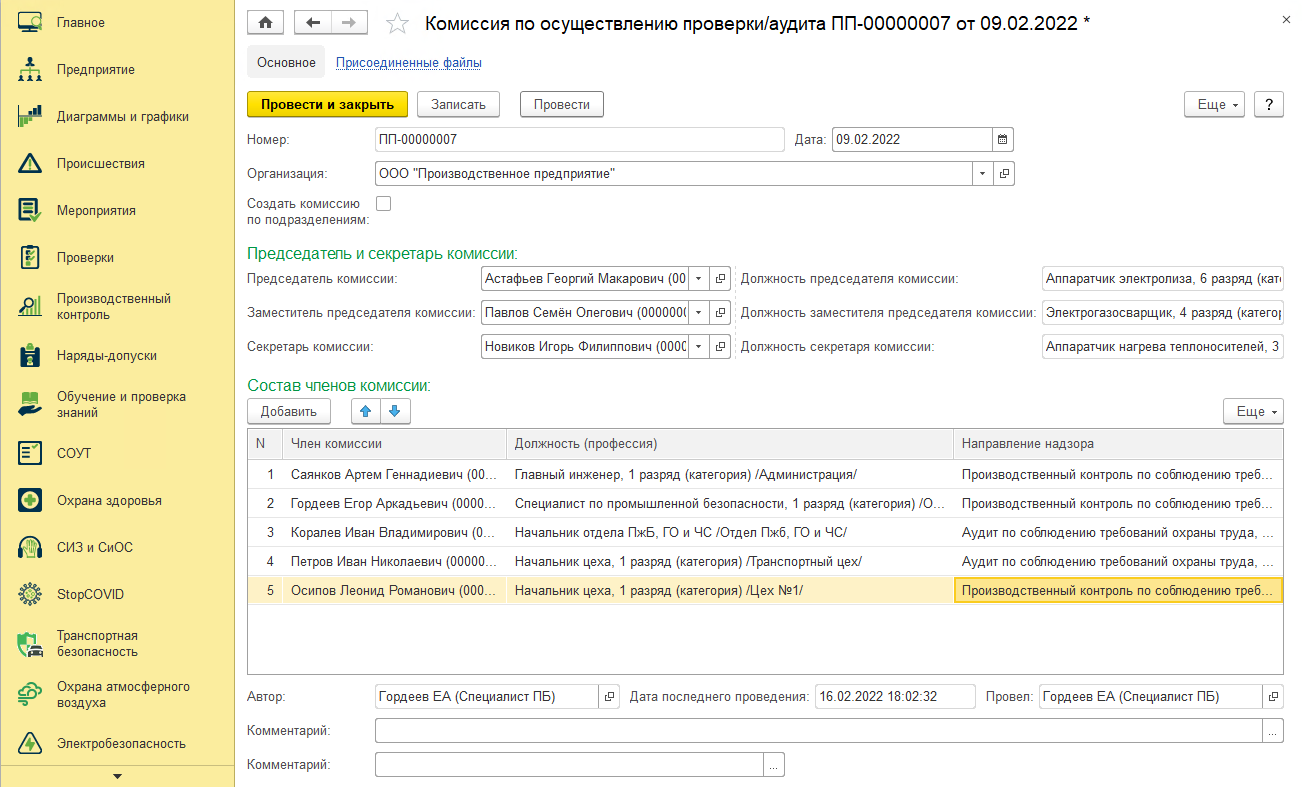
Task: Open the Происшествия warning icon
Action: point(29,163)
